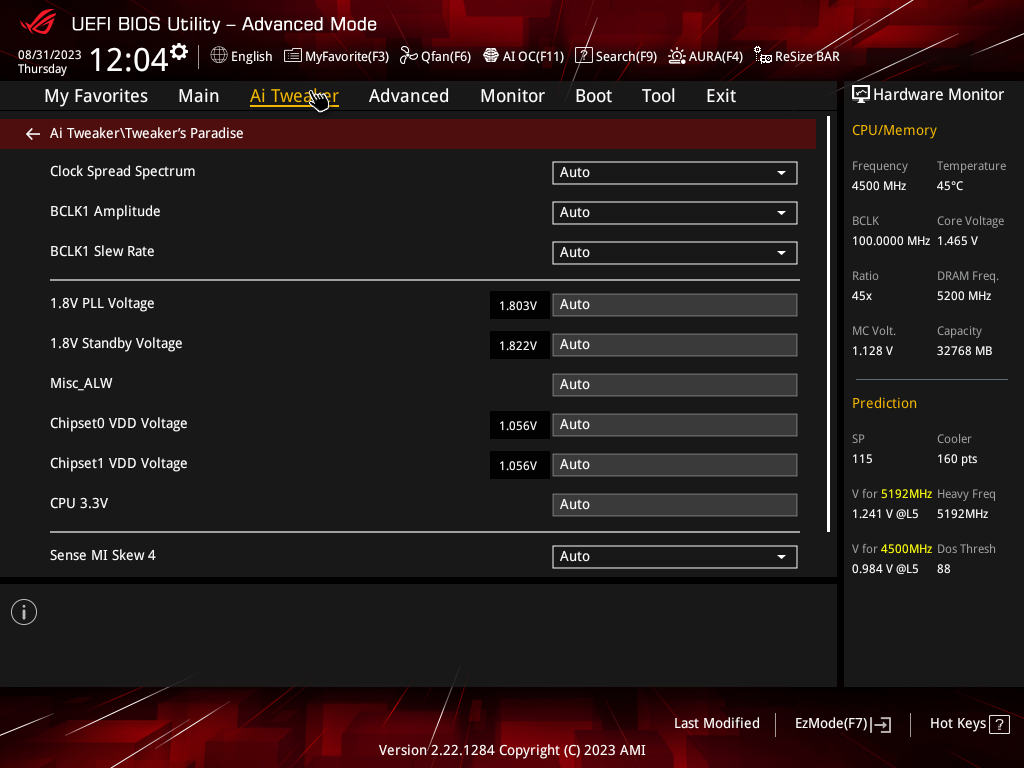The width and height of the screenshot is (1024, 768).
Task: Open Qfan(F6) fan control icon
Action: pos(409,56)
